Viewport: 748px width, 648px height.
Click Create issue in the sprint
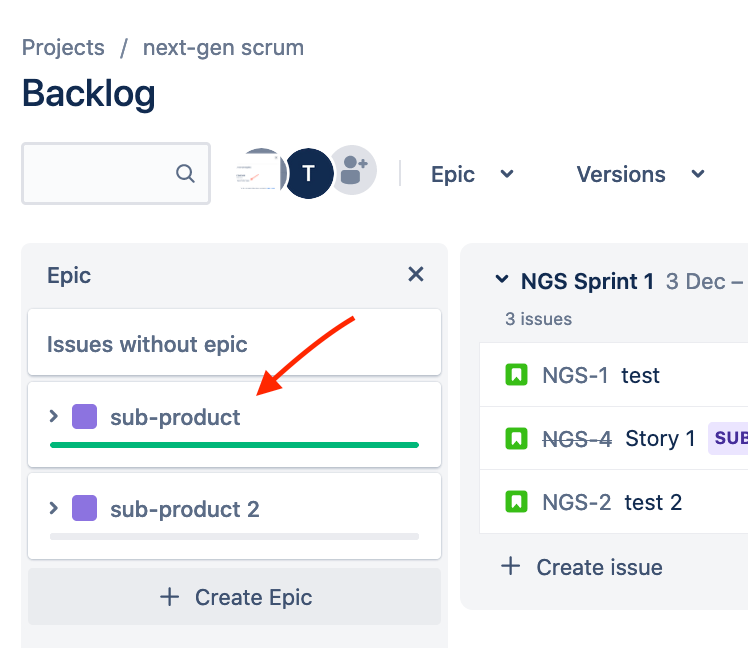tap(582, 567)
